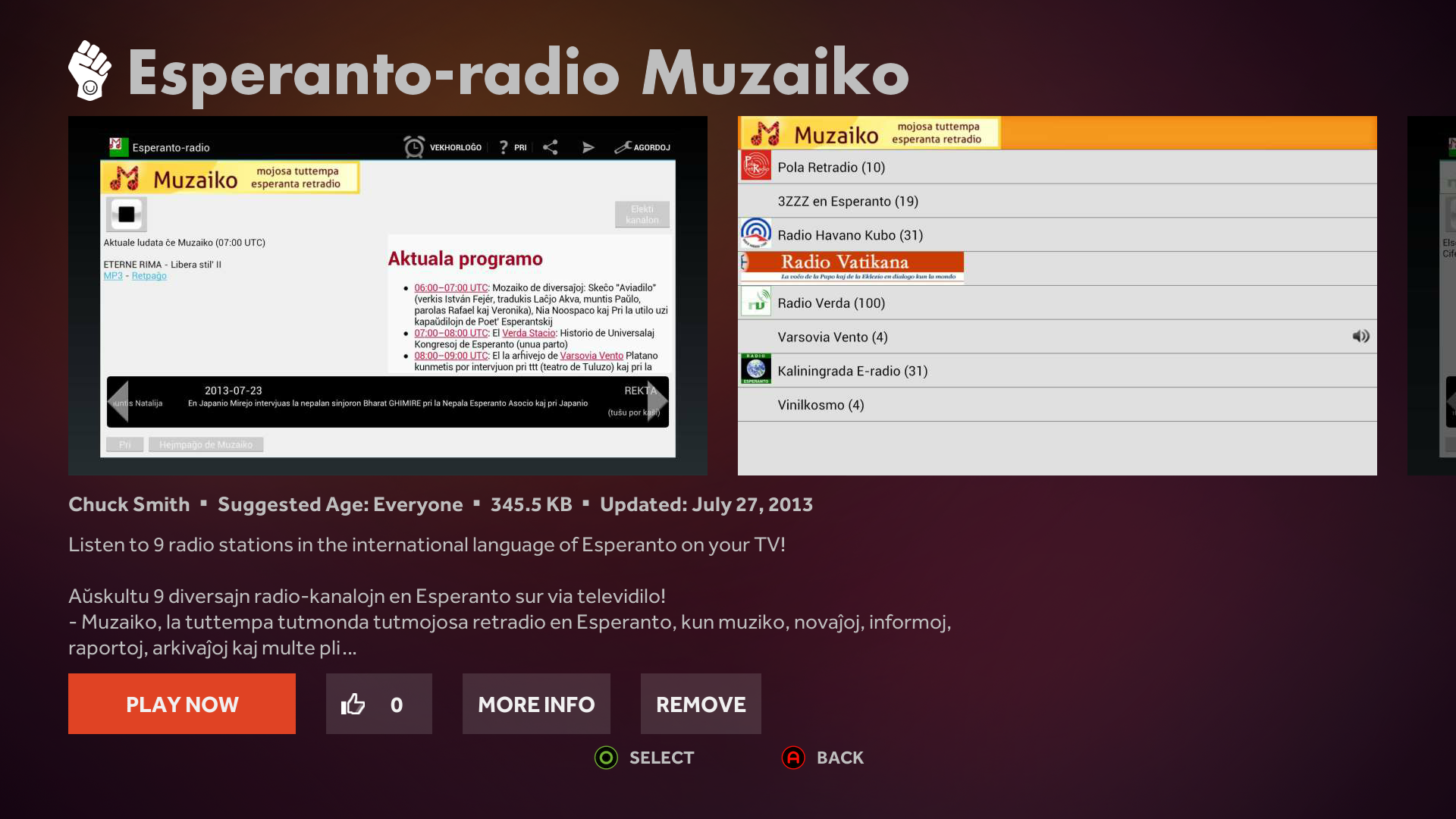Screen dimensions: 1456x819
Task: Select Kaliningrada E-radio (31) station
Action: pyautogui.click(x=1057, y=371)
